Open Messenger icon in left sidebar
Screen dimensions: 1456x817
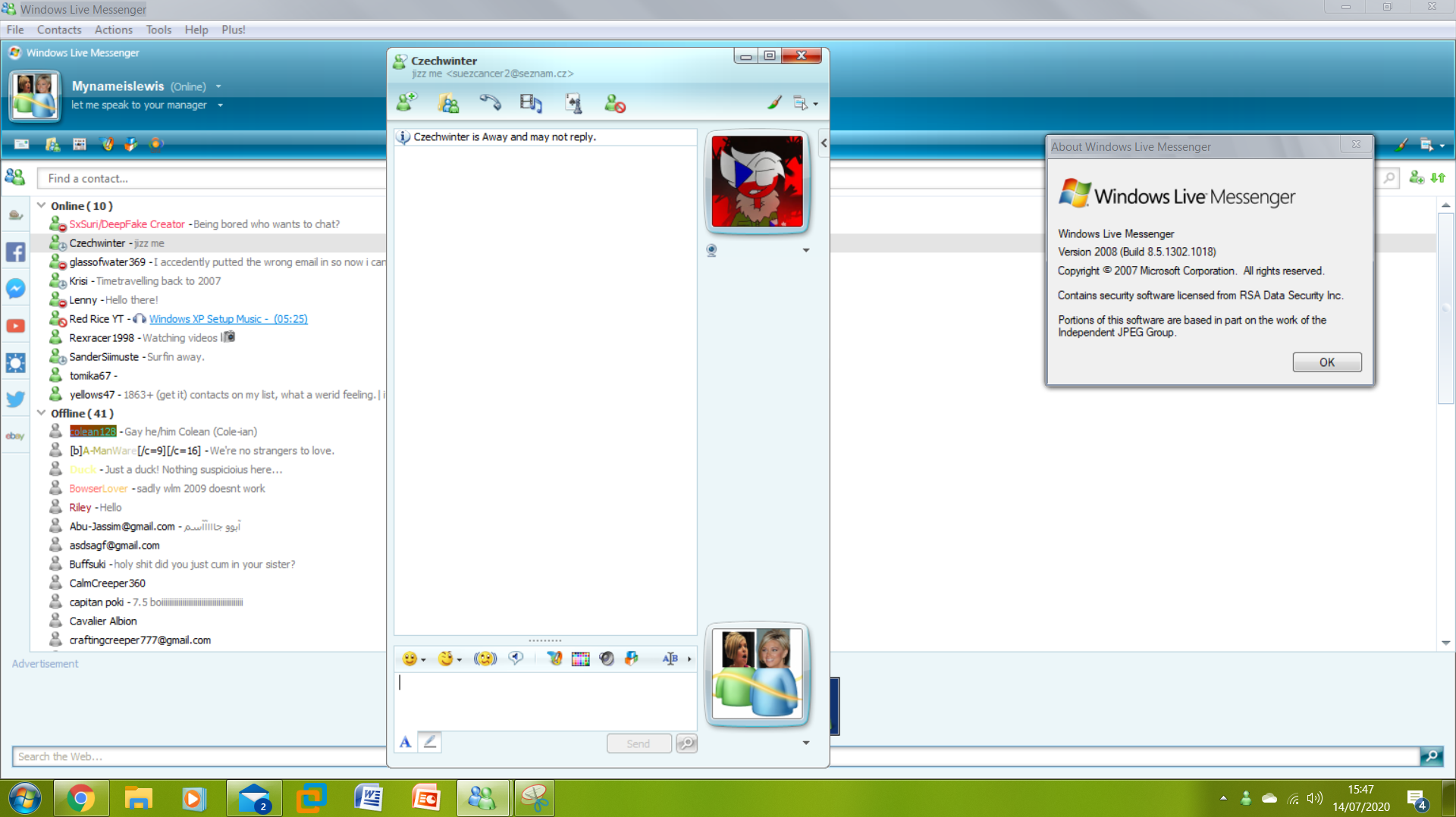tap(15, 289)
